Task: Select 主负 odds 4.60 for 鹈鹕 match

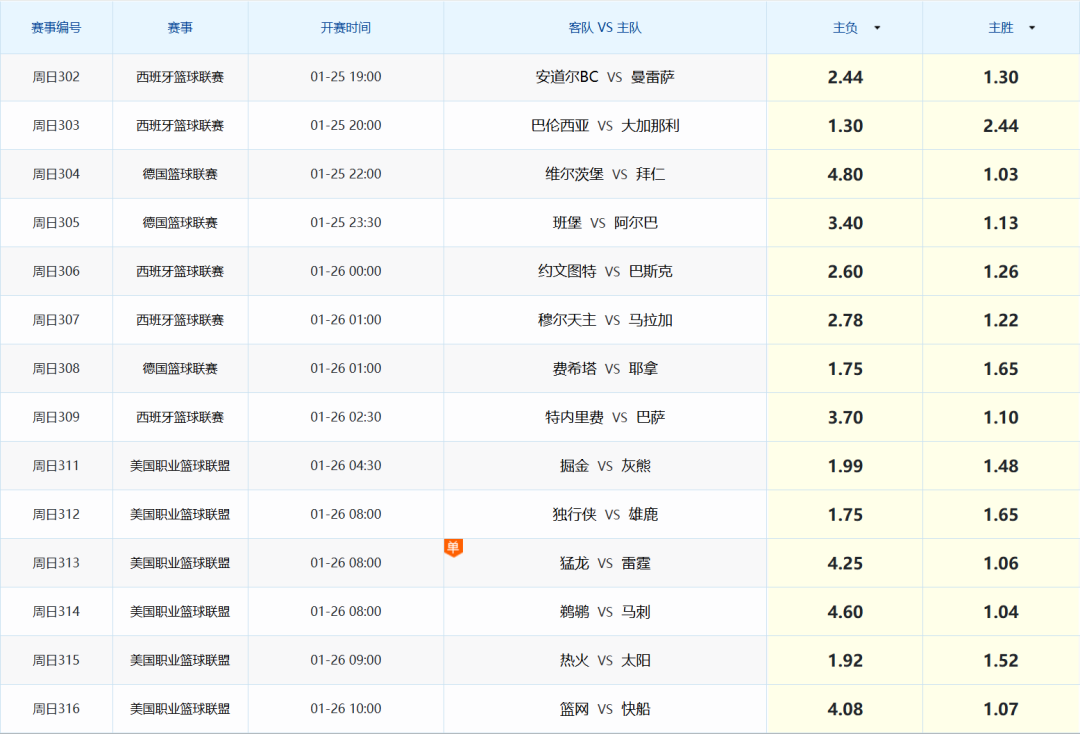Action: coord(844,611)
